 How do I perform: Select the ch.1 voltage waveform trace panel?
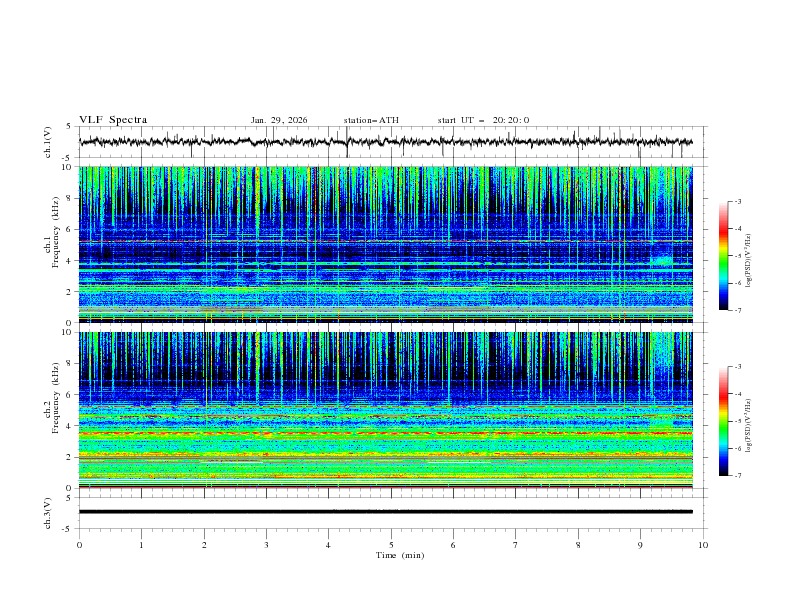click(390, 142)
